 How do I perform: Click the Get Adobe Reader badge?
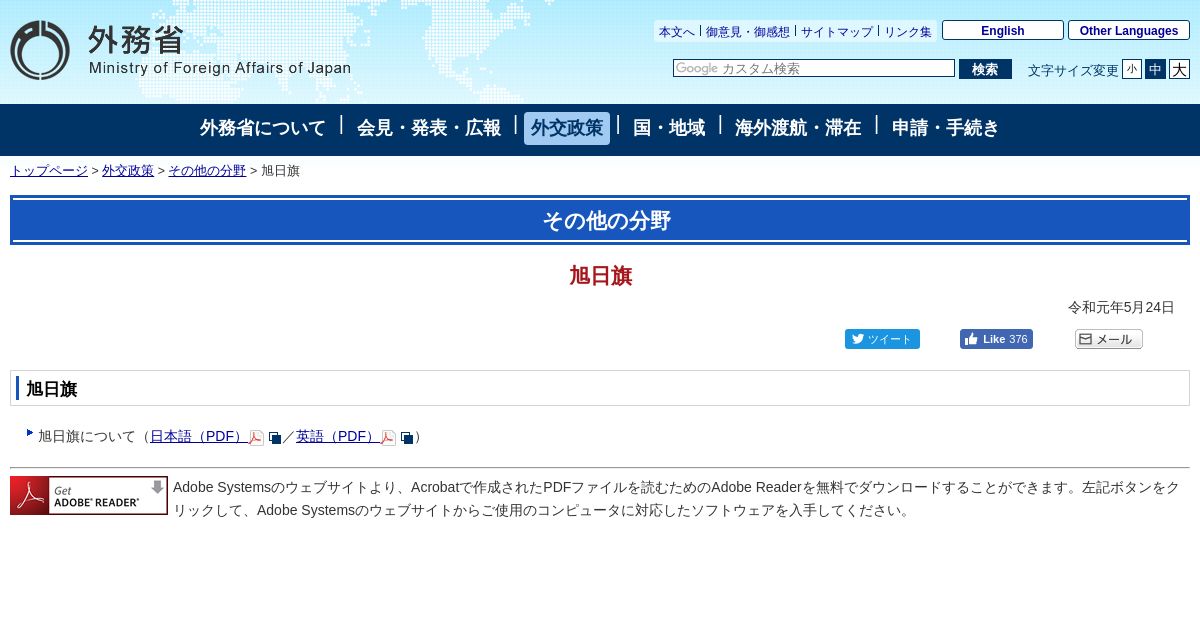89,496
